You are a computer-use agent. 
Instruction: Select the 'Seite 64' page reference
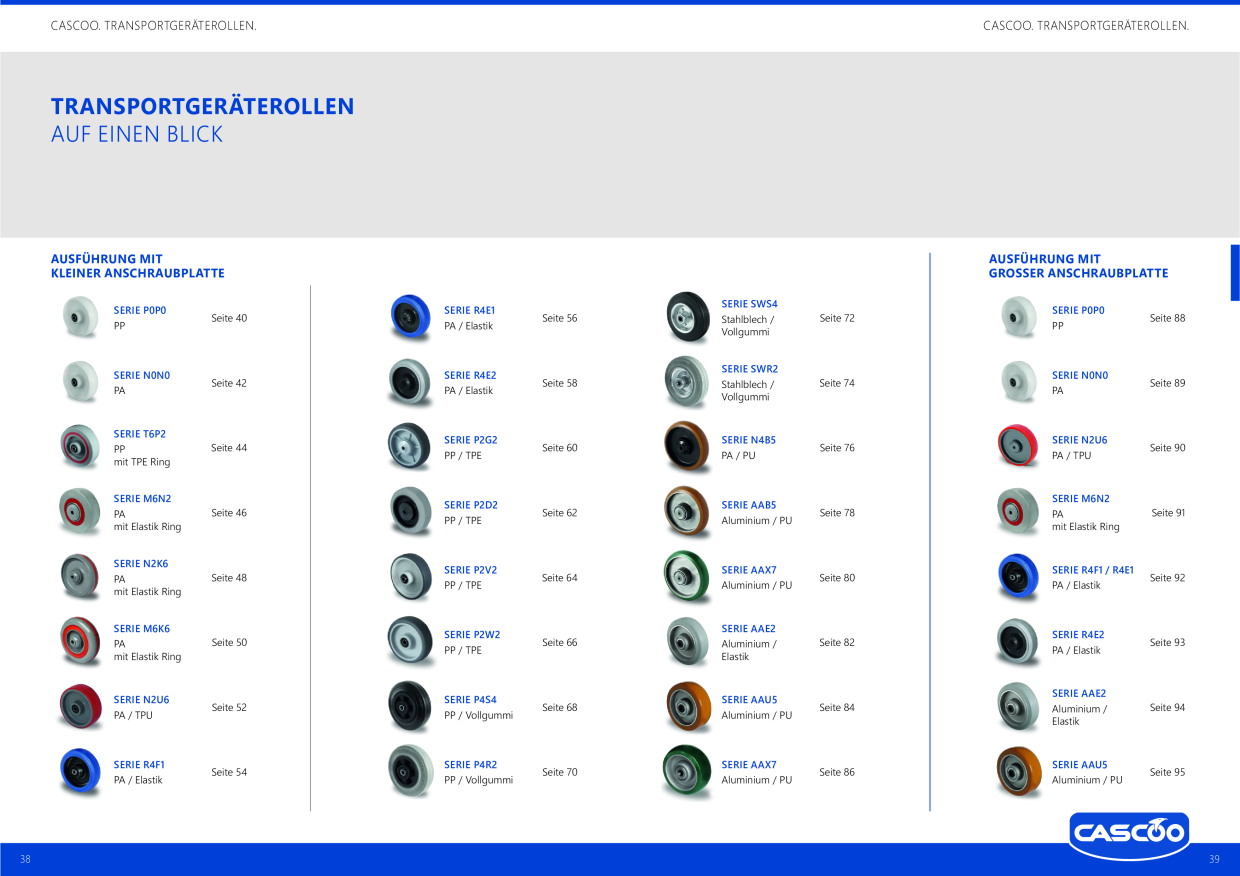(x=560, y=578)
